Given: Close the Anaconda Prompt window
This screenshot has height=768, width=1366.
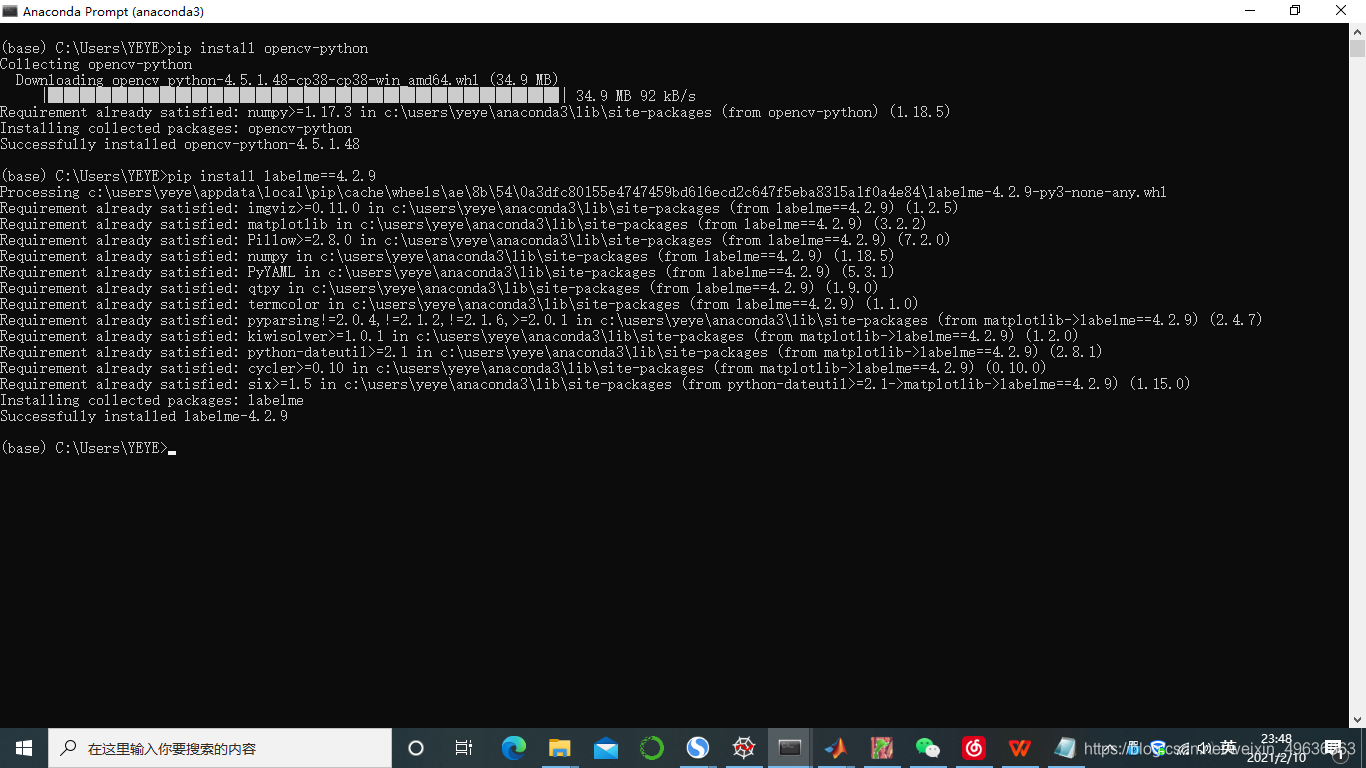Looking at the screenshot, I should (1342, 11).
